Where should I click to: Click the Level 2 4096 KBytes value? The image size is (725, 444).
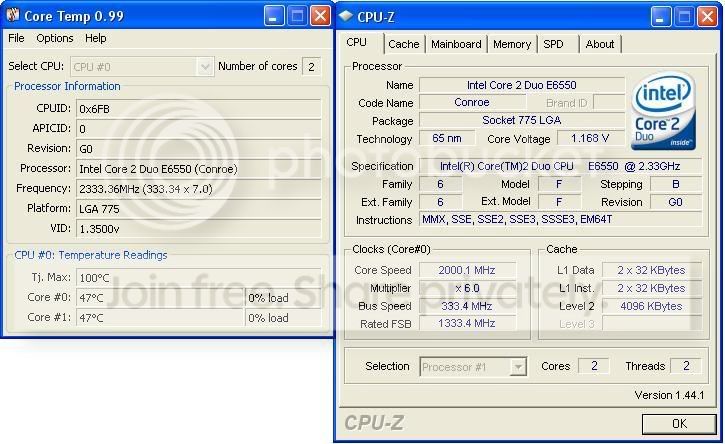[x=651, y=306]
